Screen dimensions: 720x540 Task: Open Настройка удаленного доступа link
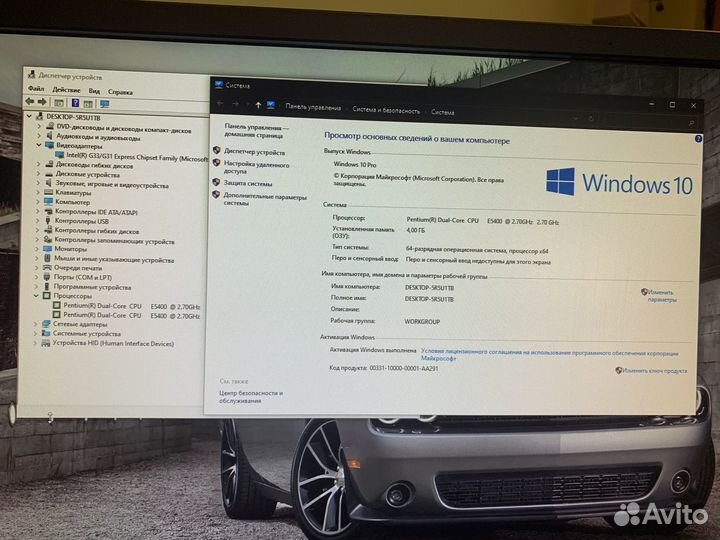(256, 168)
